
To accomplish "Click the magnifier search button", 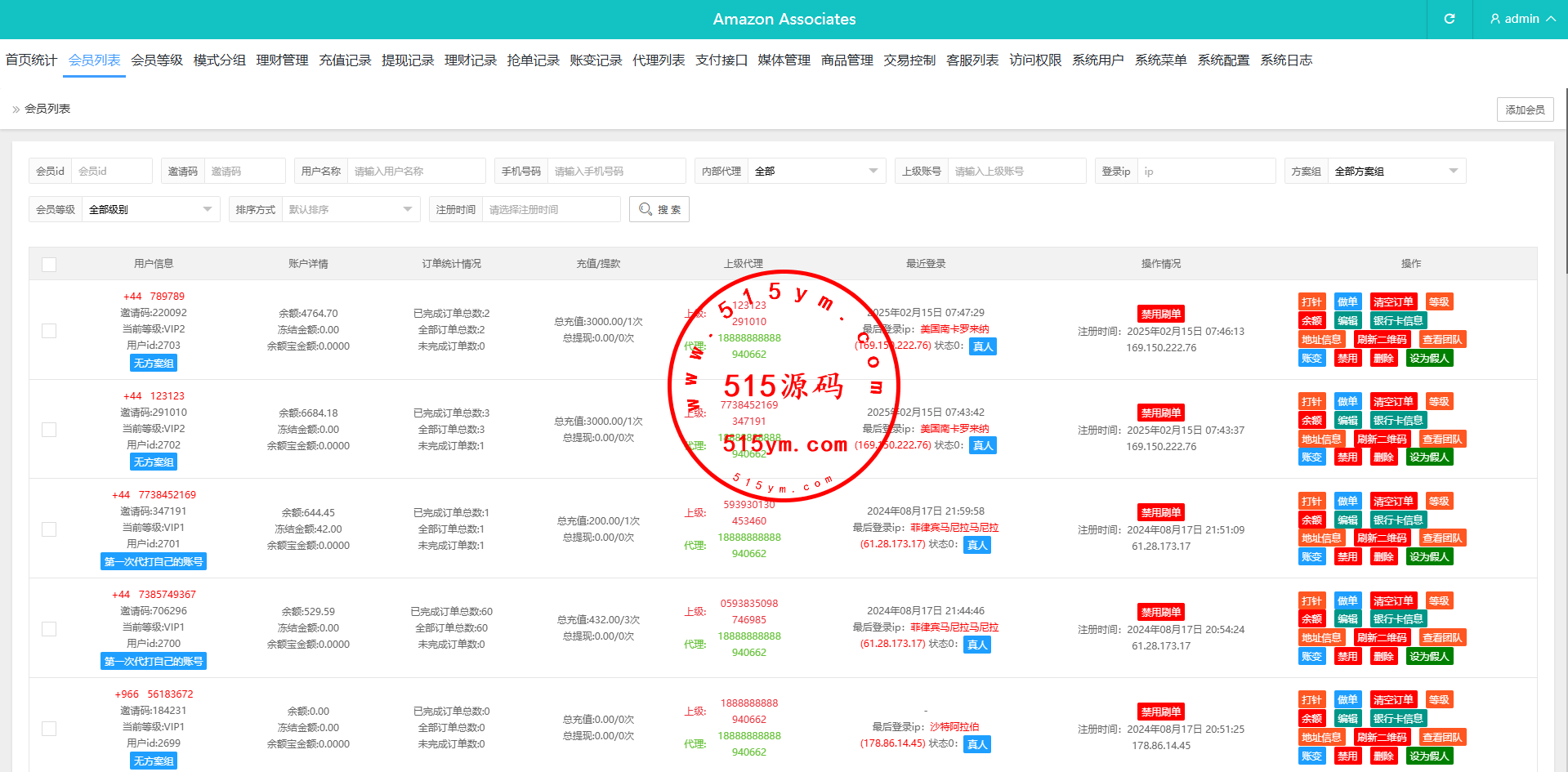I will click(x=659, y=209).
